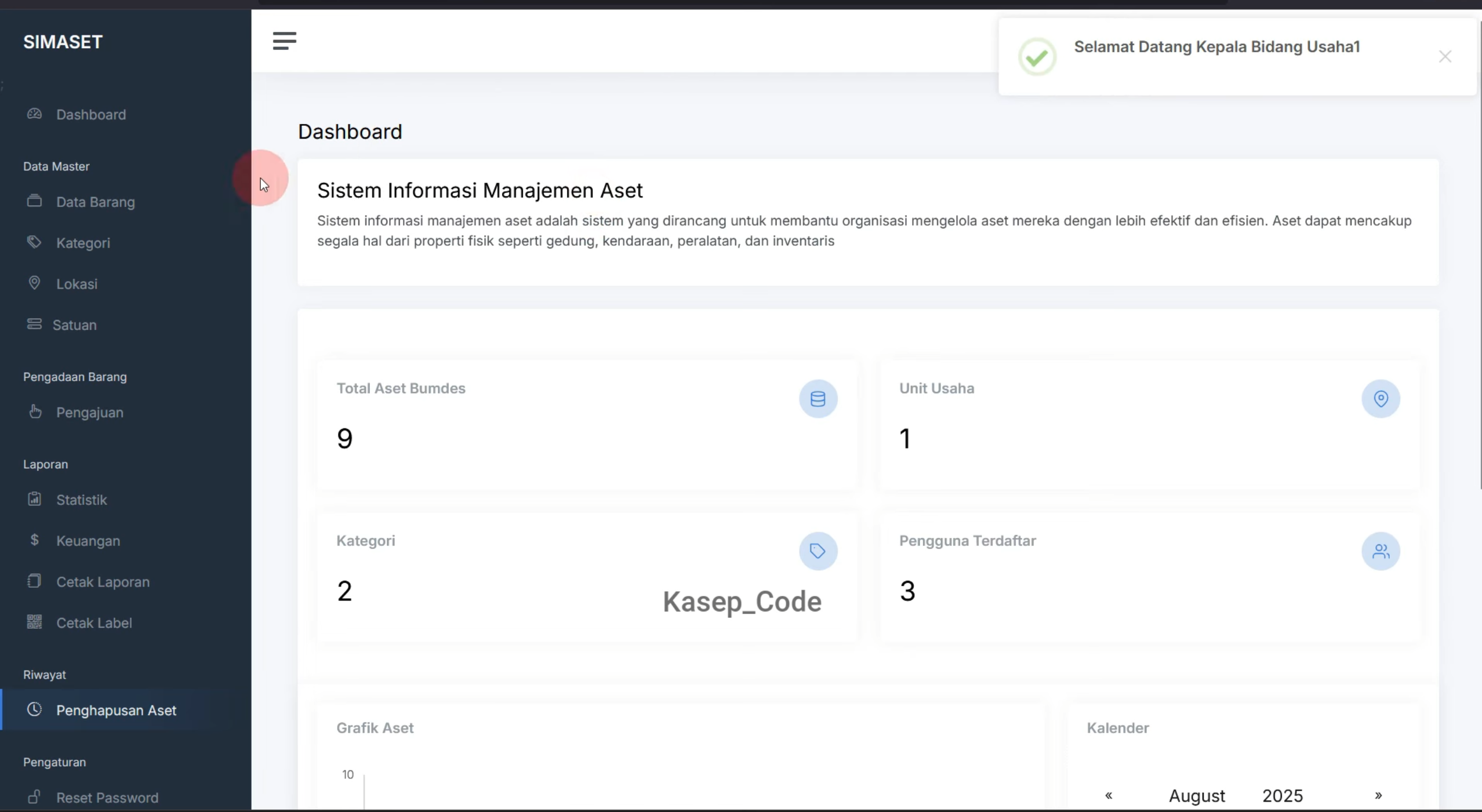The width and height of the screenshot is (1482, 812).
Task: Open the Data Barang menu item
Action: tap(96, 202)
